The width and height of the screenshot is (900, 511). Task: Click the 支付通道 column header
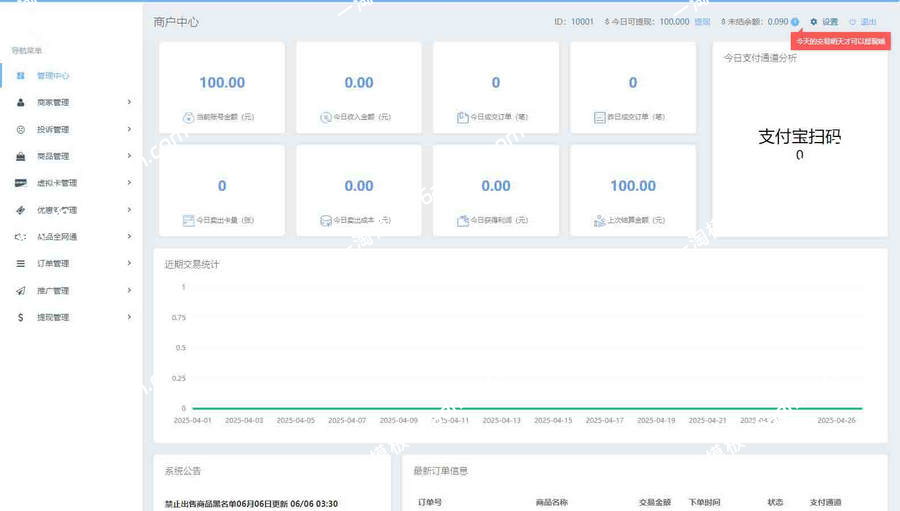click(825, 502)
